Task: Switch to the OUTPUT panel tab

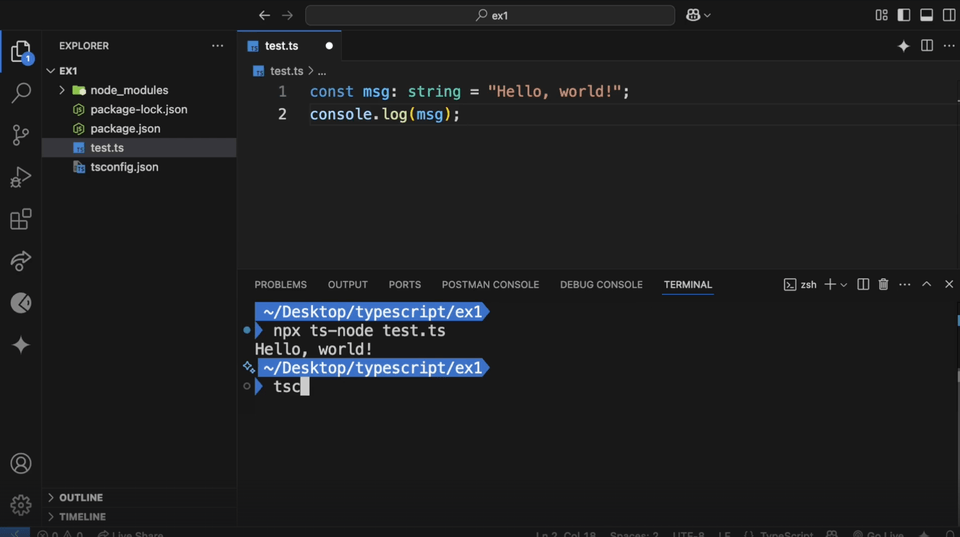Action: (x=348, y=285)
